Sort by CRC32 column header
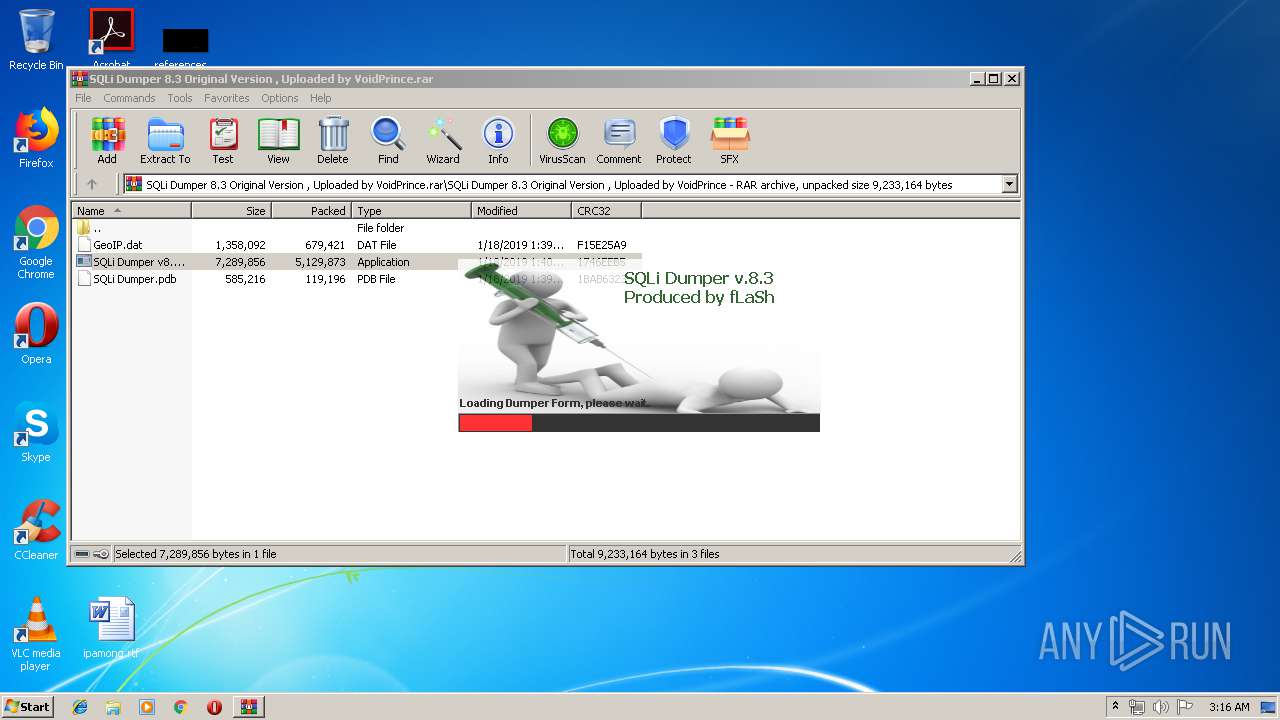1280x720 pixels. pyautogui.click(x=606, y=211)
